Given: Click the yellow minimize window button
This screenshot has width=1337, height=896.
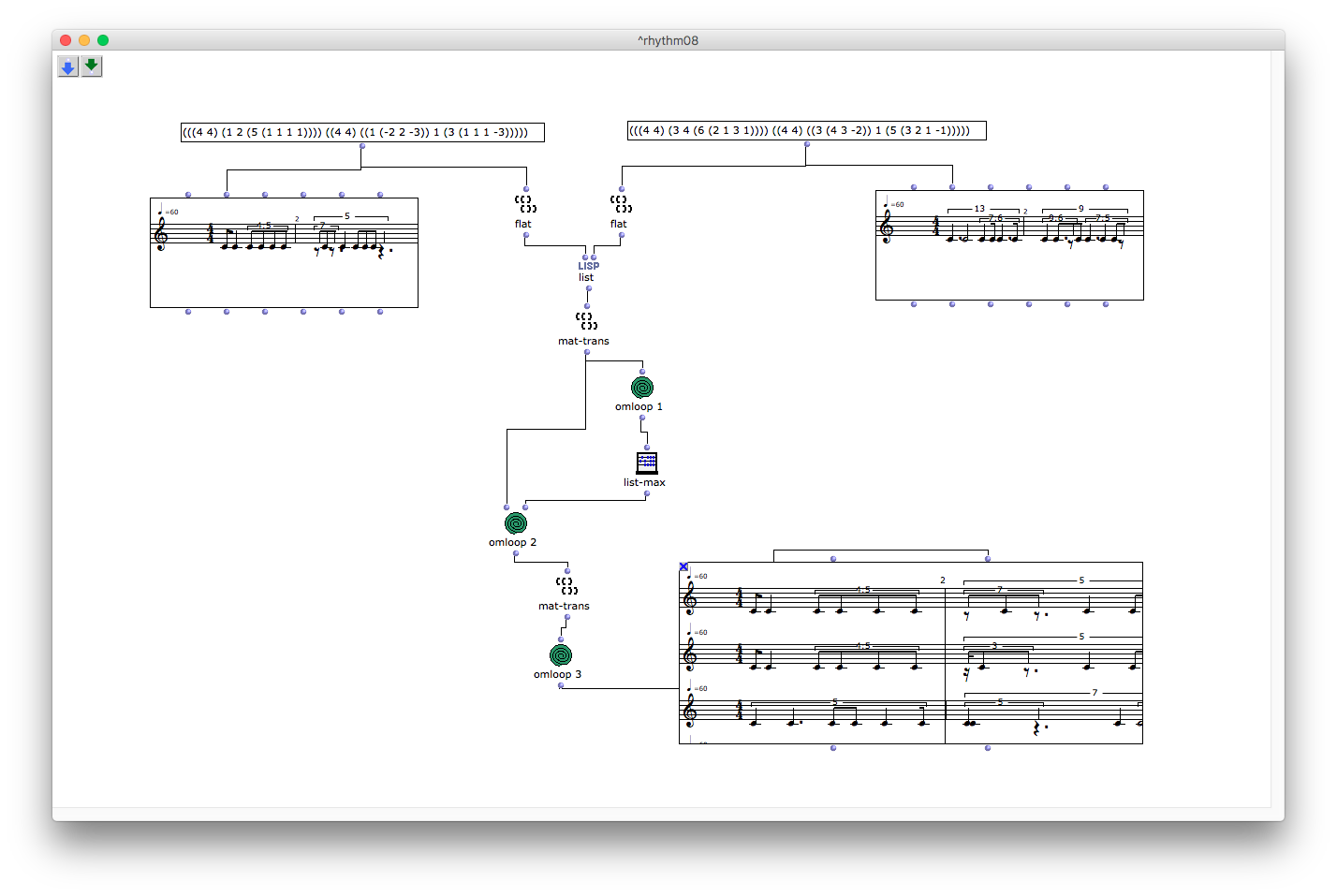Looking at the screenshot, I should pyautogui.click(x=84, y=40).
